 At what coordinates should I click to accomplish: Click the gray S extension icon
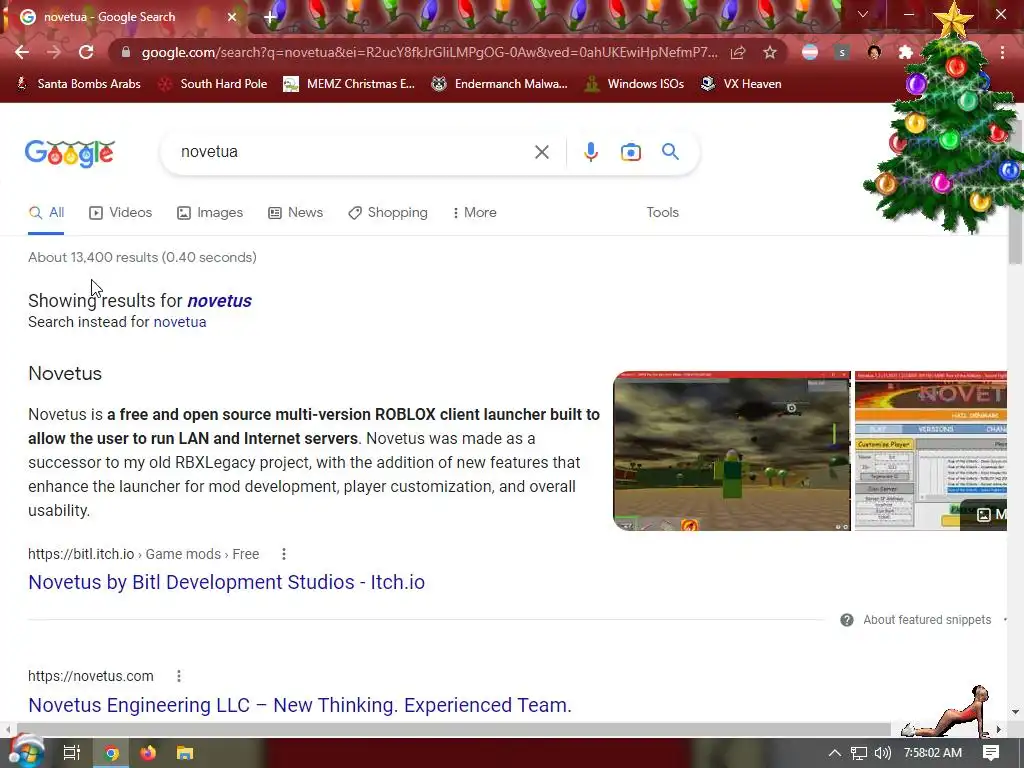click(842, 52)
